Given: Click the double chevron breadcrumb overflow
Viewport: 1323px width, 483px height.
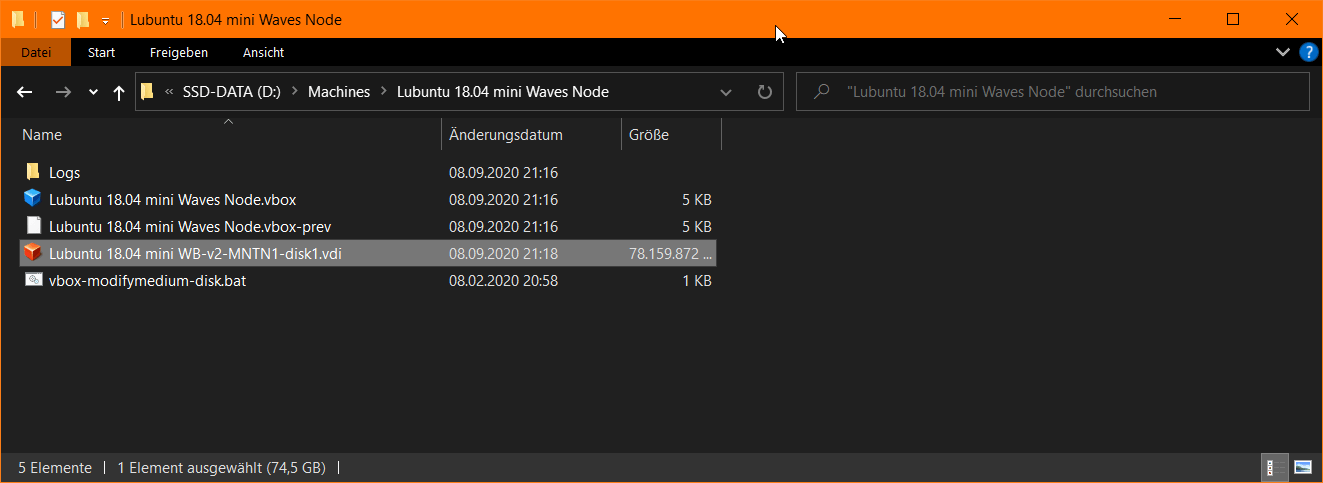Looking at the screenshot, I should click(x=170, y=92).
